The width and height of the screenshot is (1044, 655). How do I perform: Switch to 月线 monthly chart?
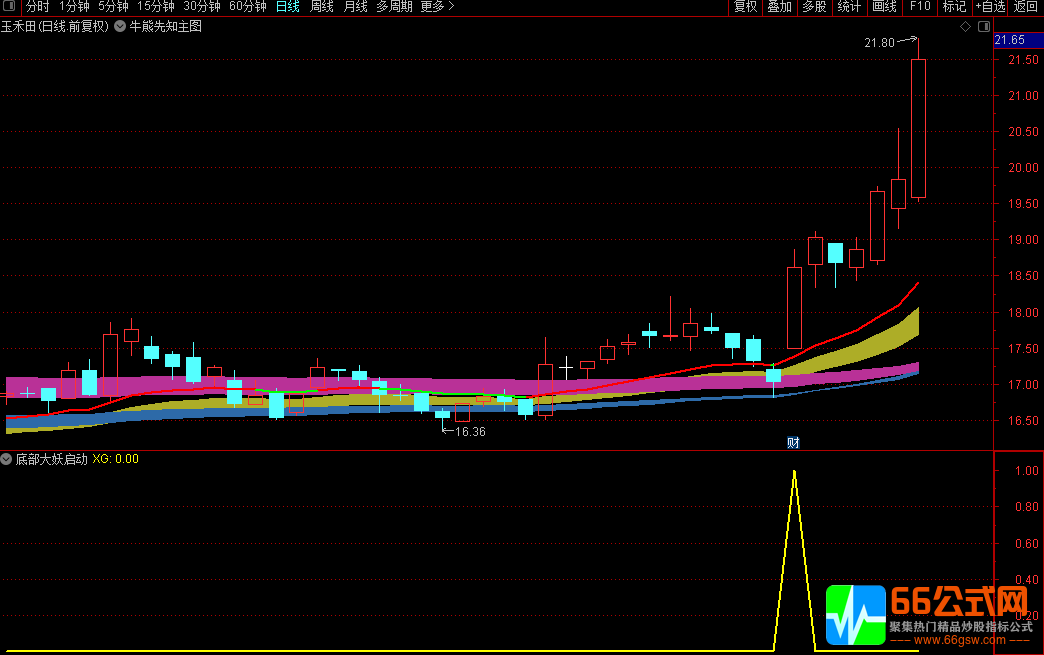tap(356, 7)
